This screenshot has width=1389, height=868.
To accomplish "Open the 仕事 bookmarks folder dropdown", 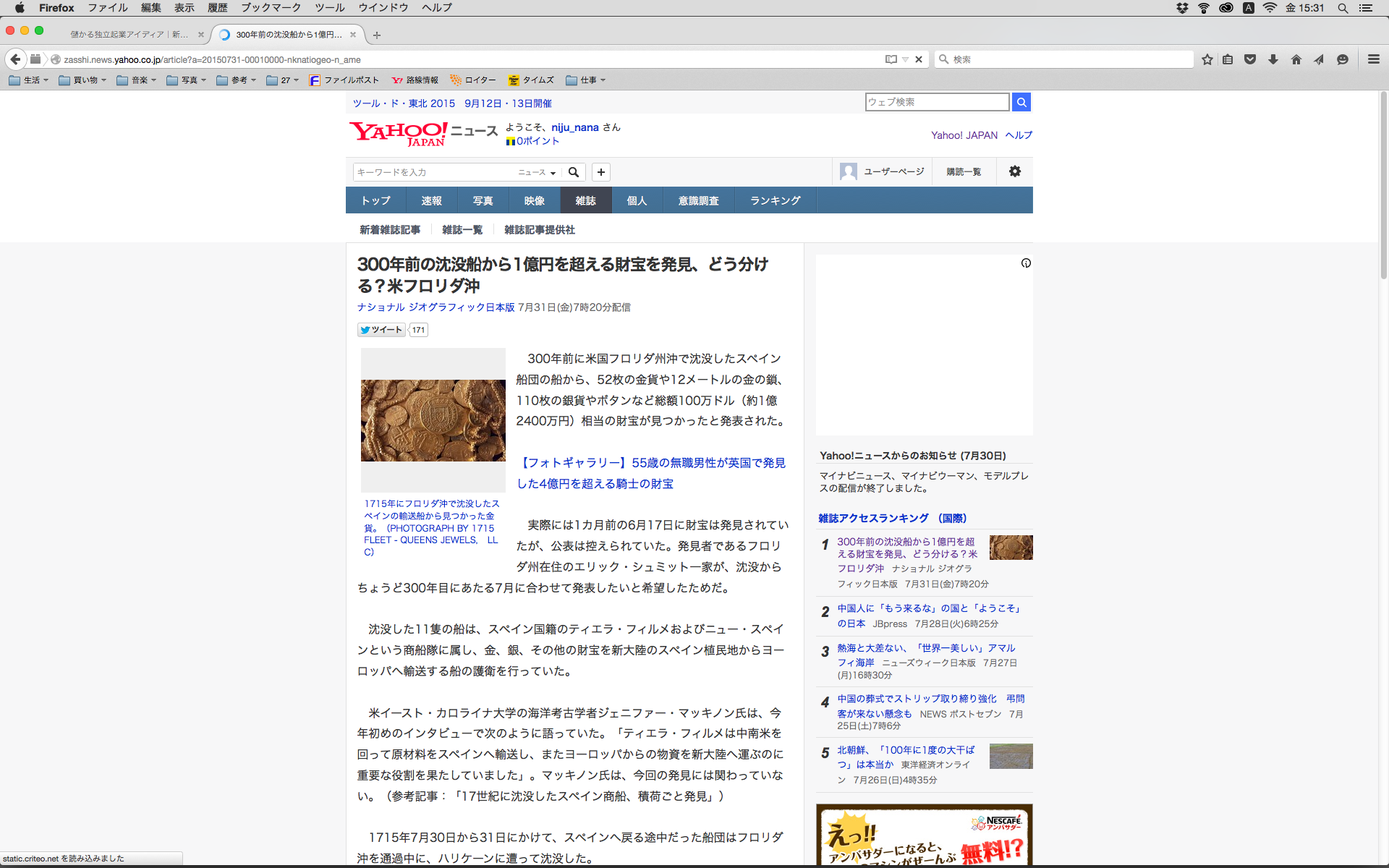I will 586,80.
